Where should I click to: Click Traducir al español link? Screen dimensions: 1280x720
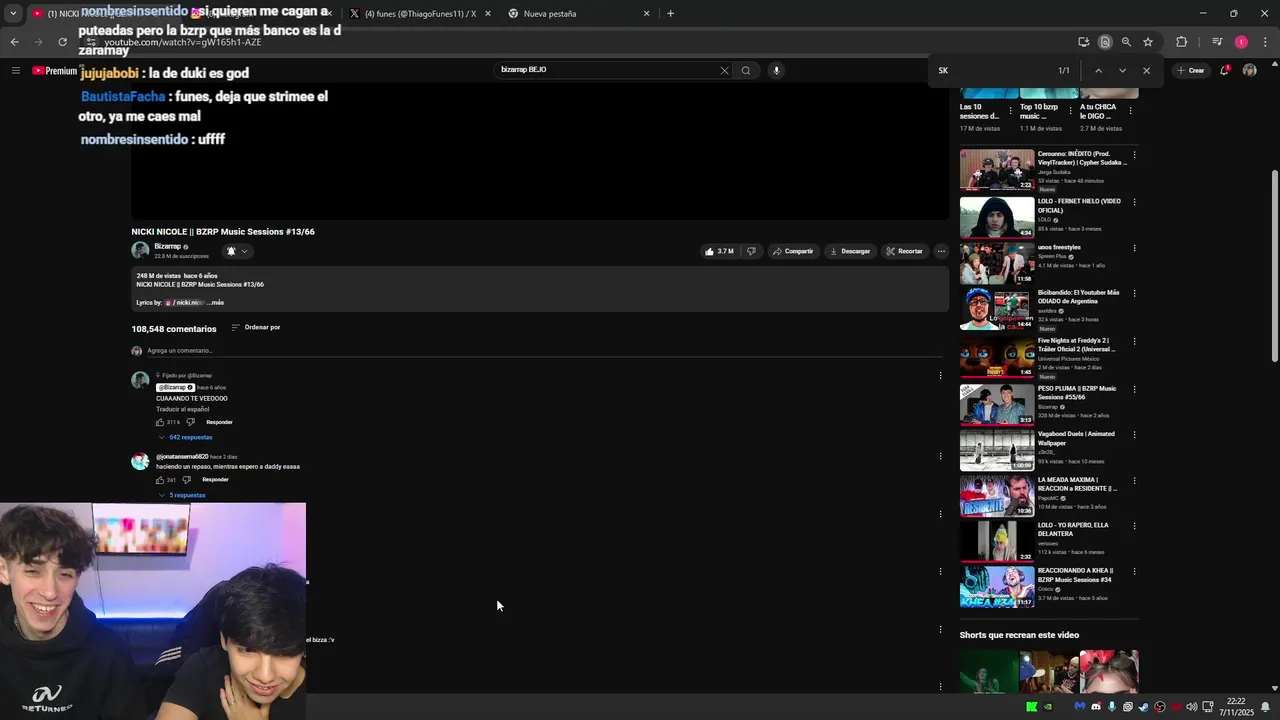pyautogui.click(x=182, y=409)
